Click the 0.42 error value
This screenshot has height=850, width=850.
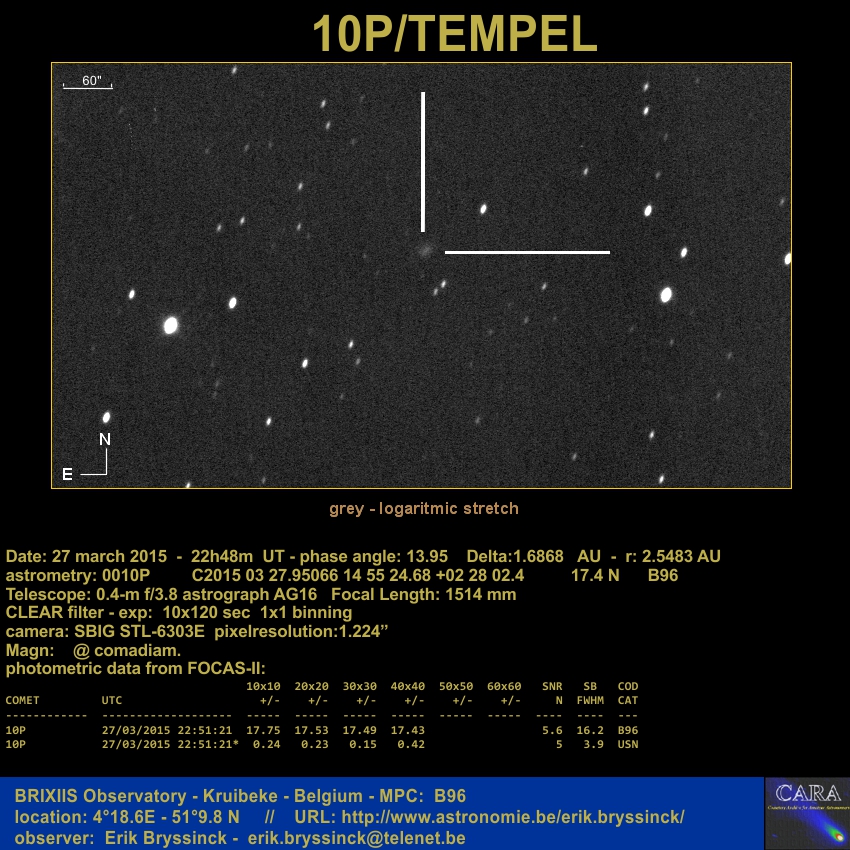click(411, 744)
